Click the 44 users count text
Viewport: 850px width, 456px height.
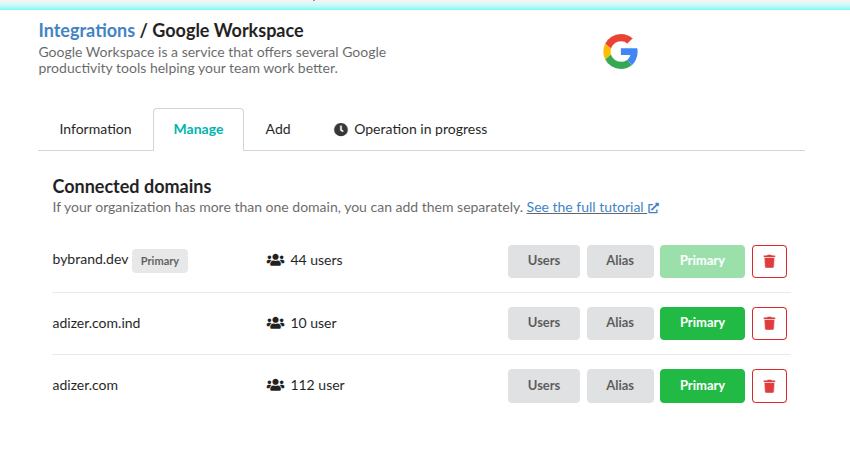coord(317,260)
